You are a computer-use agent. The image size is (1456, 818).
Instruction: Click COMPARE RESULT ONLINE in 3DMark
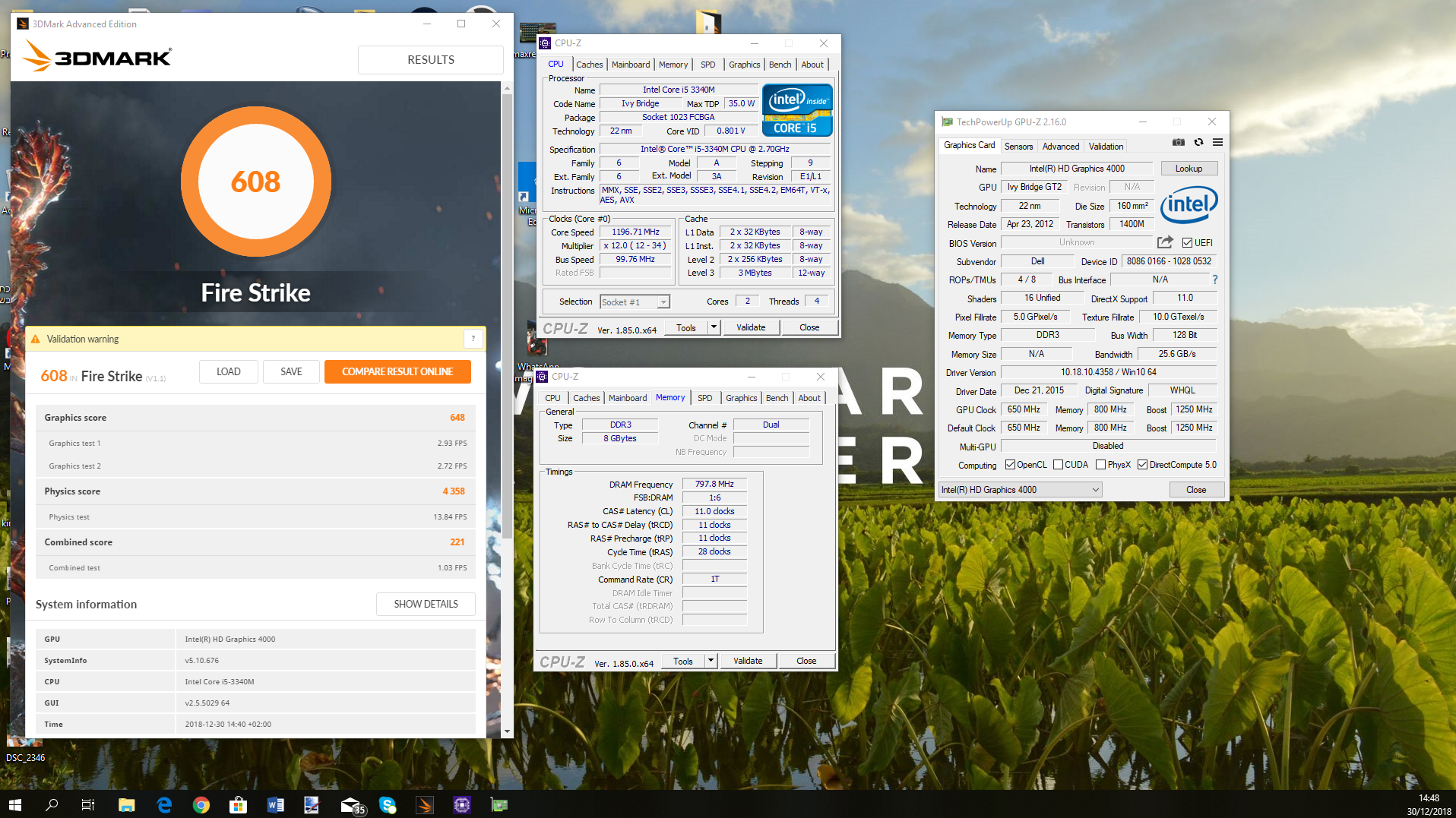coord(397,371)
